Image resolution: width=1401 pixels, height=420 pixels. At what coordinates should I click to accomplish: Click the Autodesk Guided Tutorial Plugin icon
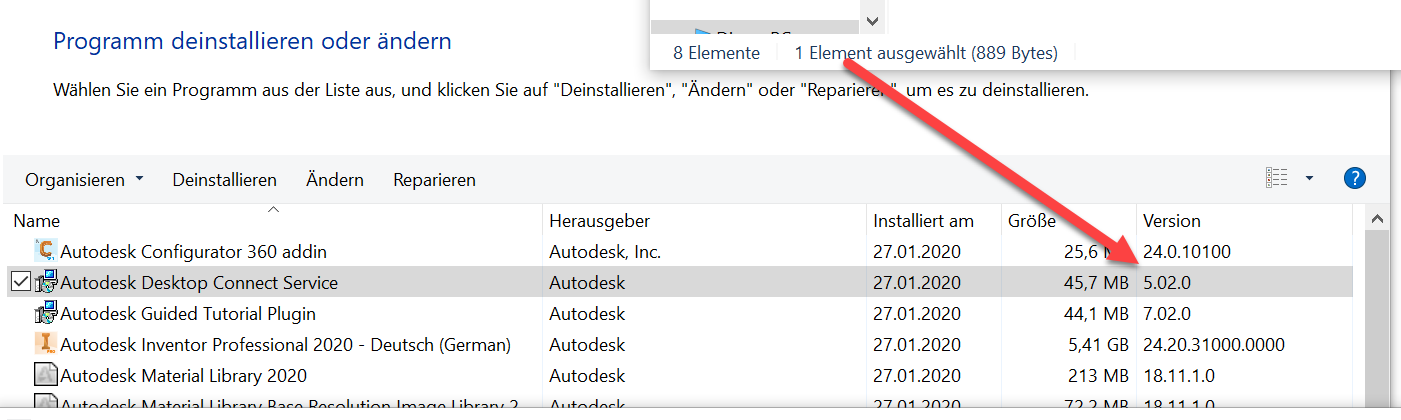pyautogui.click(x=45, y=314)
